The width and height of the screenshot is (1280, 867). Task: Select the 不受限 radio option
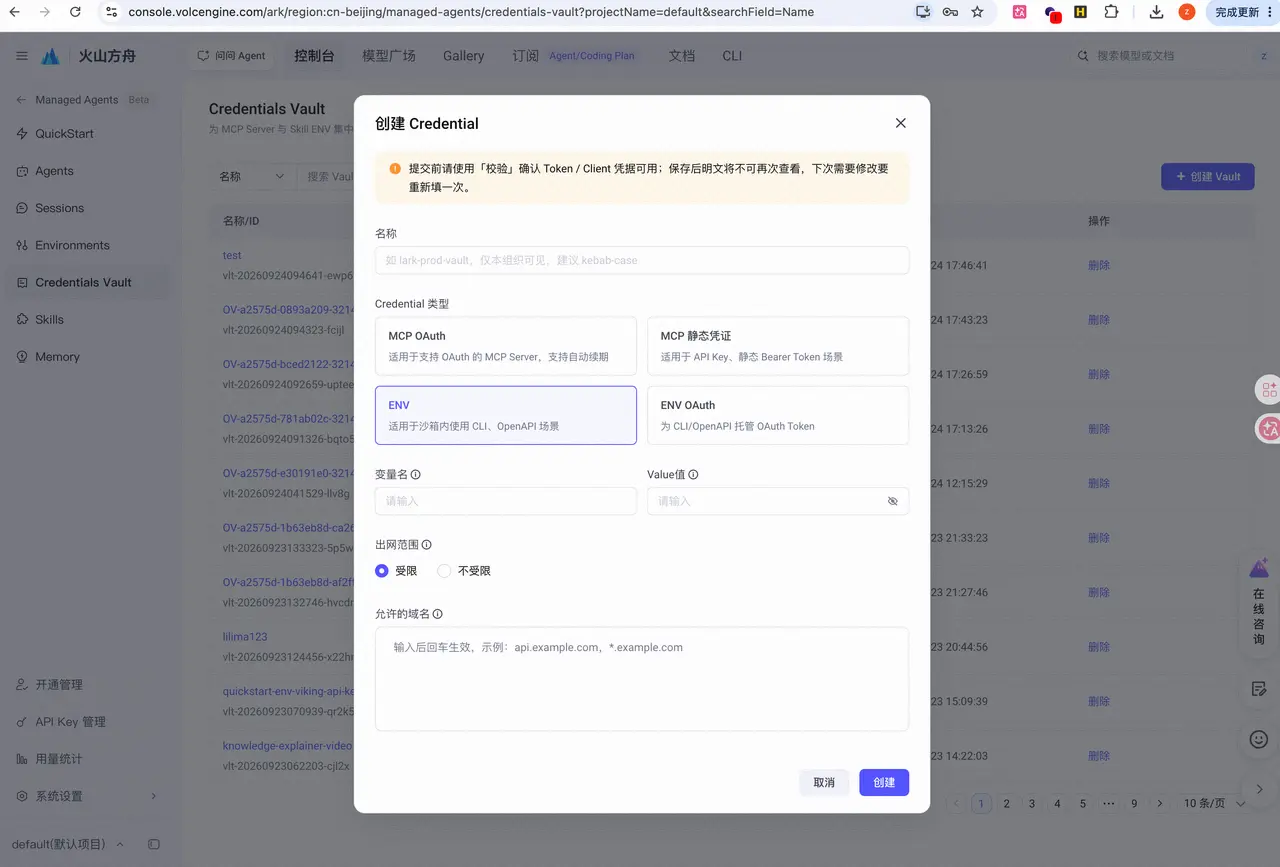point(464,571)
